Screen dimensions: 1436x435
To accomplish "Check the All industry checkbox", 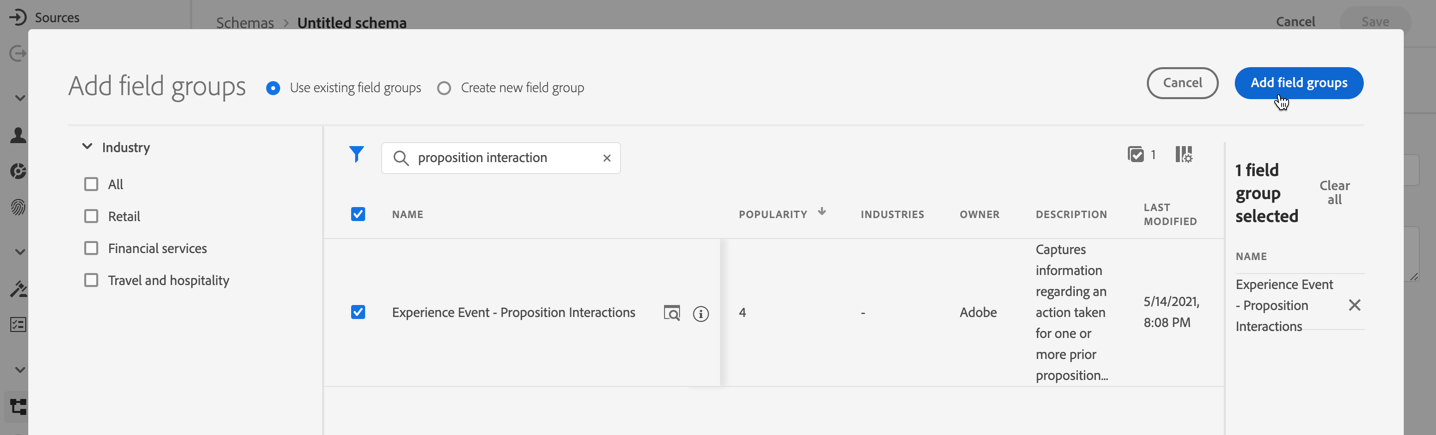I will [x=91, y=184].
